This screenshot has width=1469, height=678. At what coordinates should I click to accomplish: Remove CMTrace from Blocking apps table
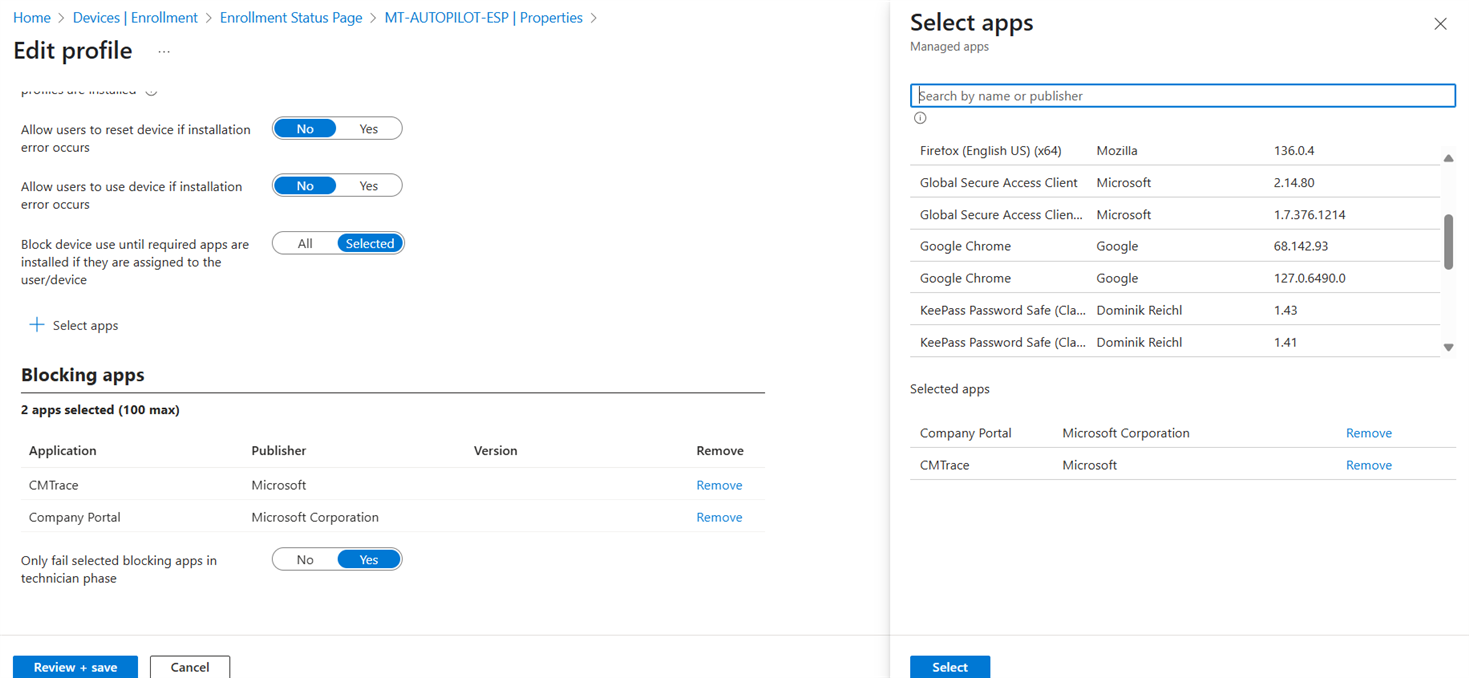click(x=719, y=485)
